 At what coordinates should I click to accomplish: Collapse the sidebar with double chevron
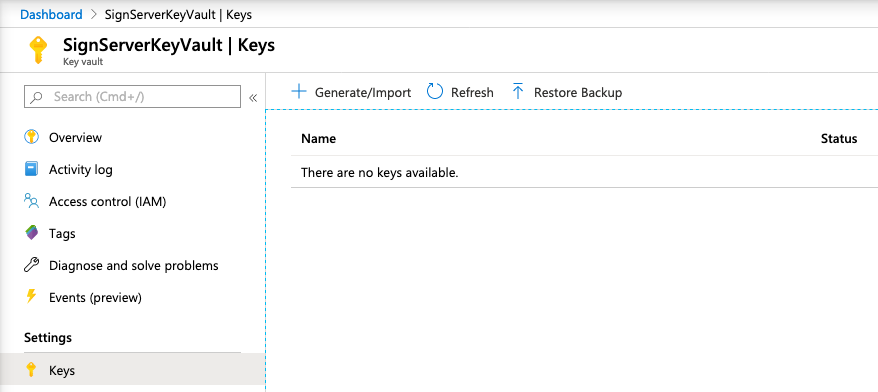click(x=253, y=98)
